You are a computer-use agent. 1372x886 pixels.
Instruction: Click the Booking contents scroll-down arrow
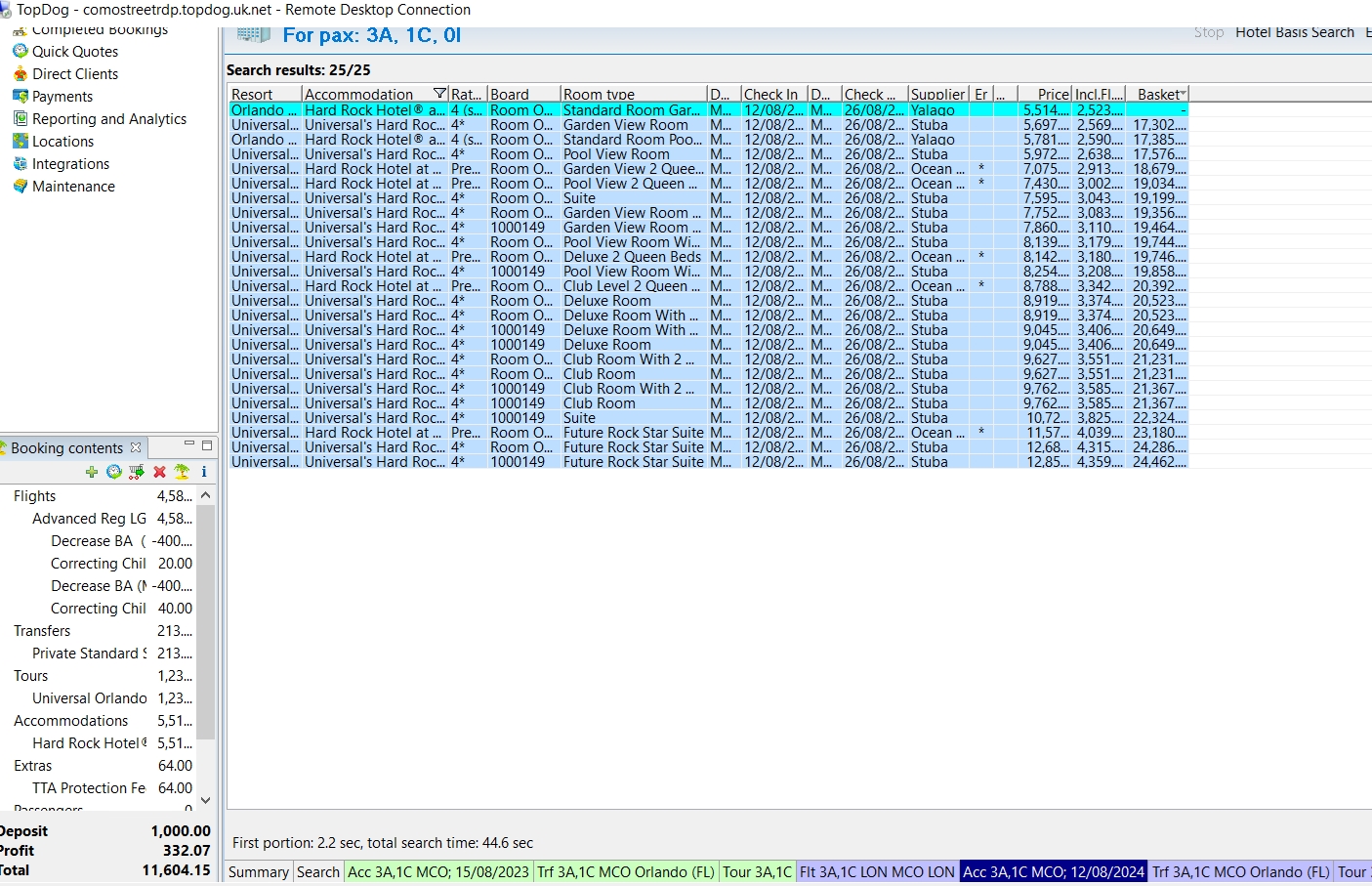tap(205, 800)
